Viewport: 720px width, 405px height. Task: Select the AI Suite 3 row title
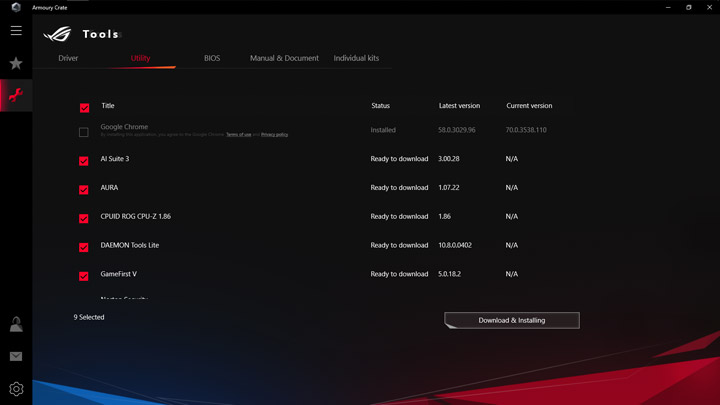[x=115, y=159]
